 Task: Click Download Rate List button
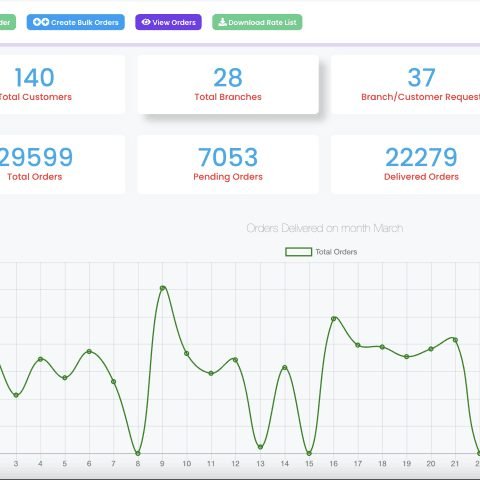(257, 22)
